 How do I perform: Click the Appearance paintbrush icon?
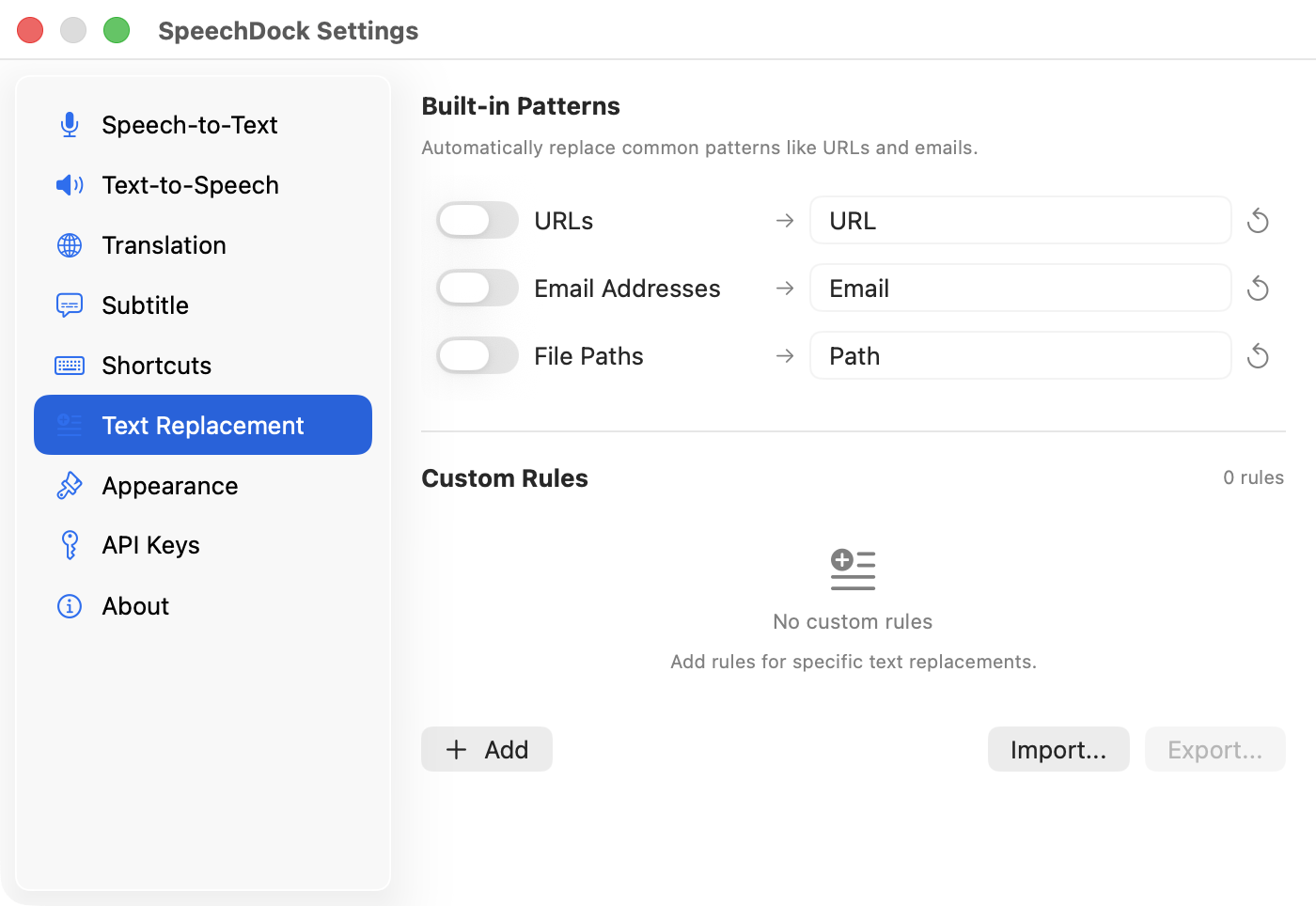point(69,486)
